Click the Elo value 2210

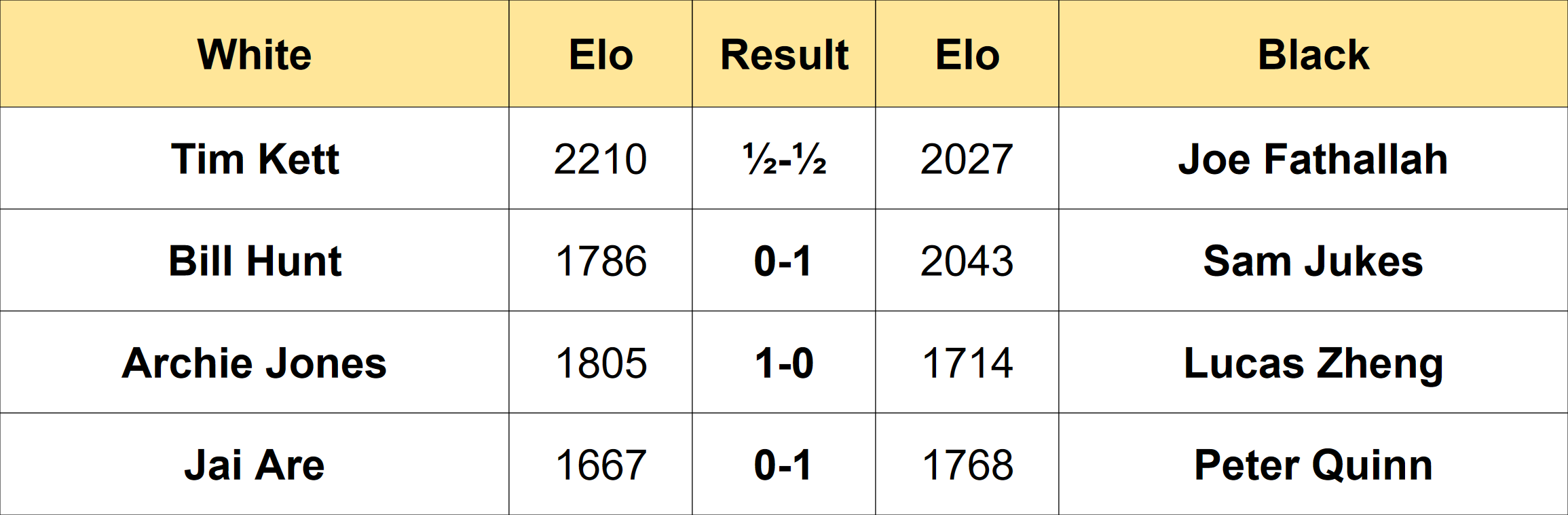[601, 158]
